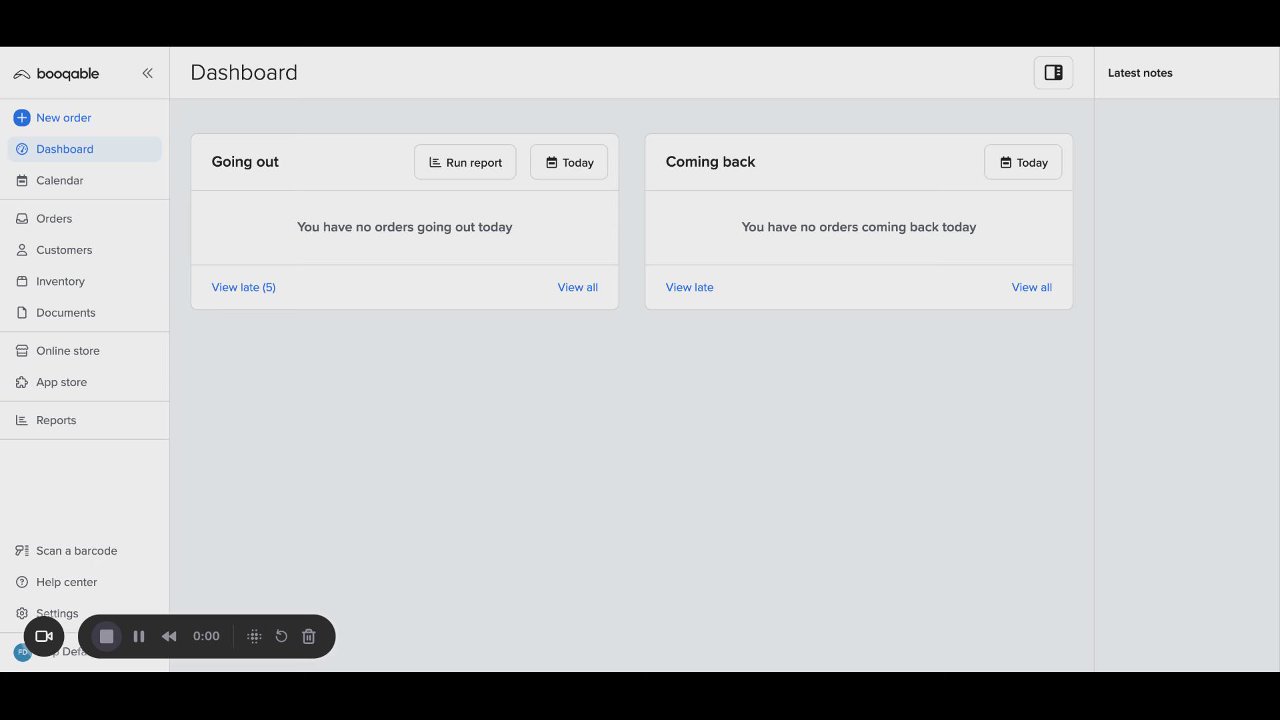
Task: Click the Orders inbox icon
Action: [x=22, y=219]
